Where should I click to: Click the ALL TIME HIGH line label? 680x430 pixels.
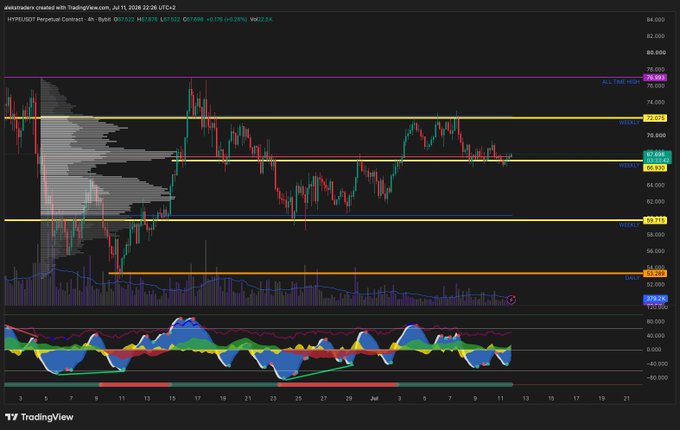620,82
